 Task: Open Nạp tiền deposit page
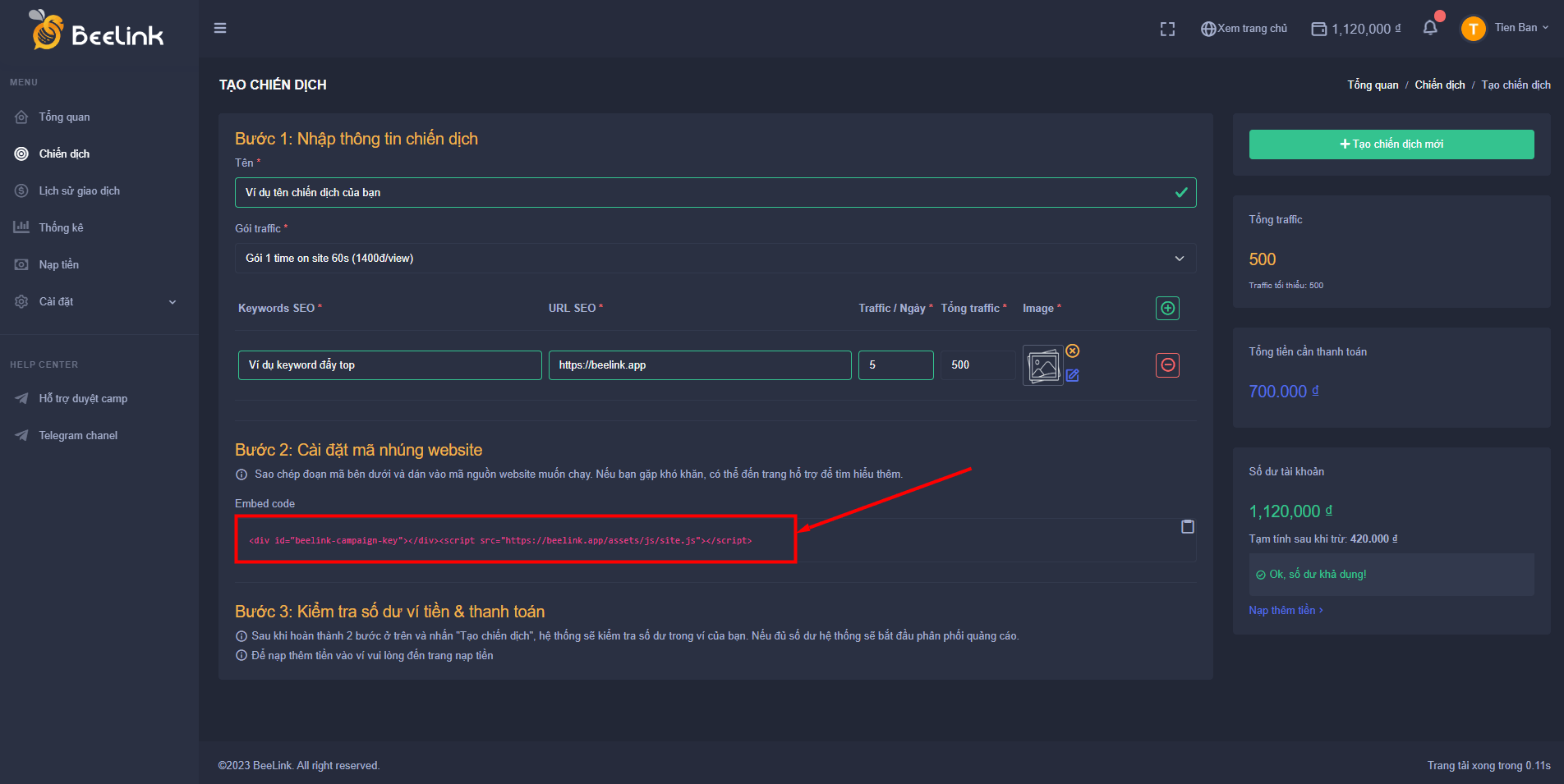pyautogui.click(x=59, y=264)
